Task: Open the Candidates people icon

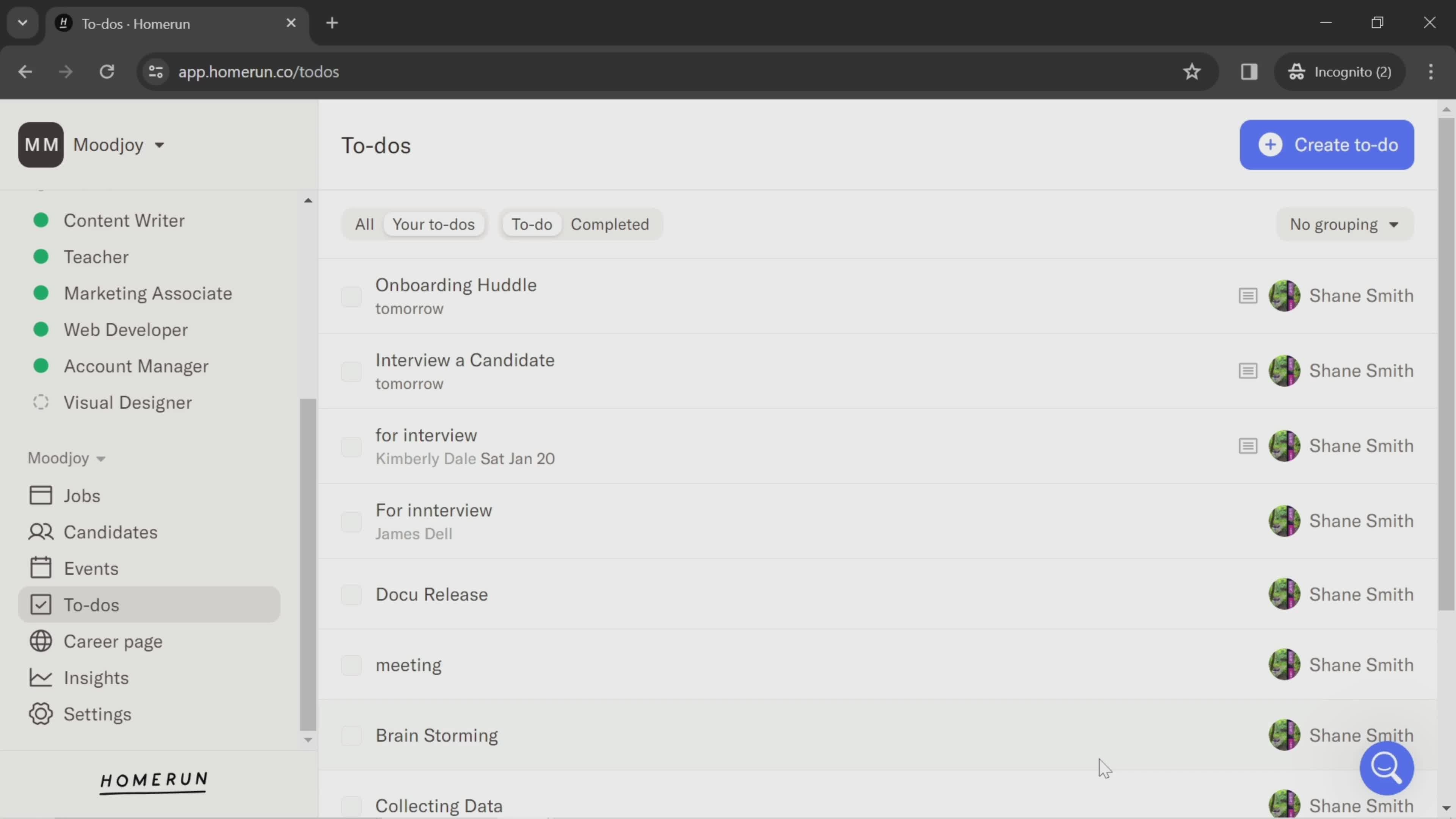Action: (41, 532)
